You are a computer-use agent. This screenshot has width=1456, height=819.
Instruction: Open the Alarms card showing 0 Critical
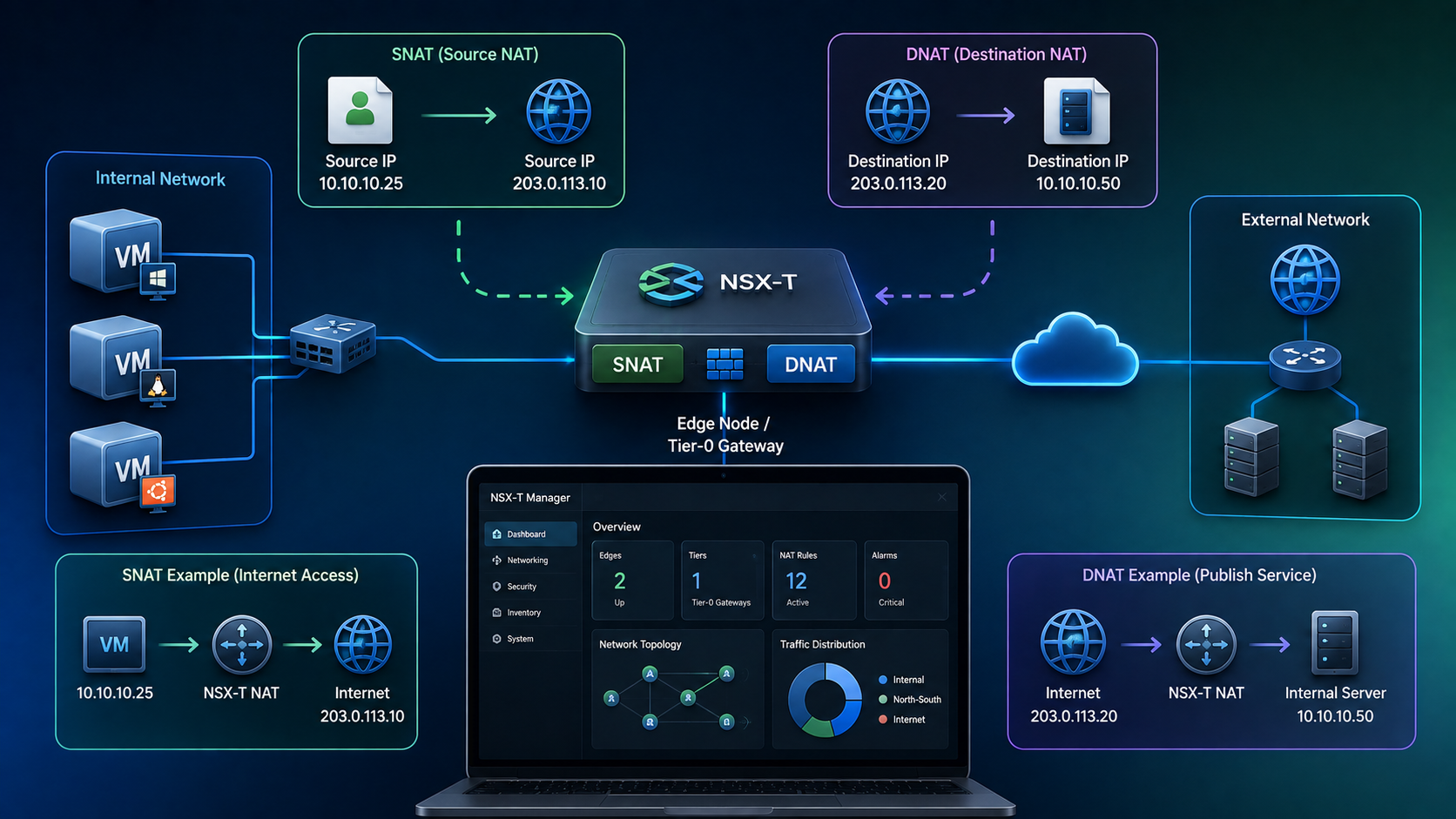(906, 581)
